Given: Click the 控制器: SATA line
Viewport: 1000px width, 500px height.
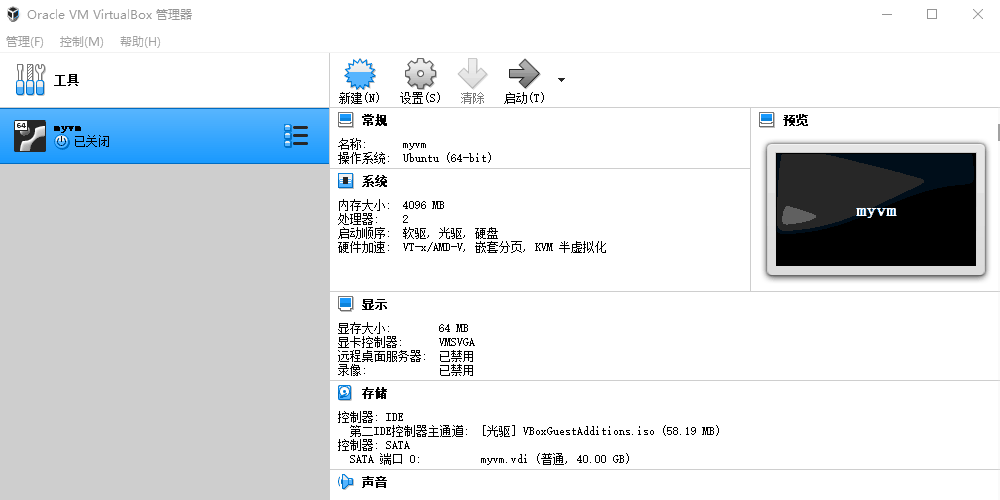Looking at the screenshot, I should (x=374, y=445).
